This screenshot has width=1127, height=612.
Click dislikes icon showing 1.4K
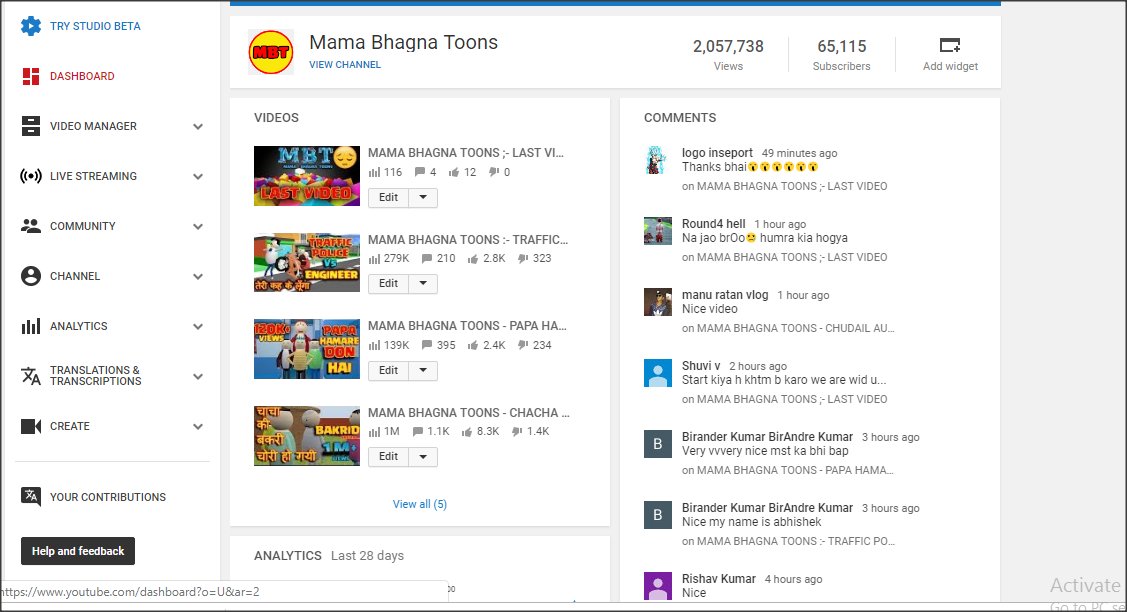click(x=517, y=431)
